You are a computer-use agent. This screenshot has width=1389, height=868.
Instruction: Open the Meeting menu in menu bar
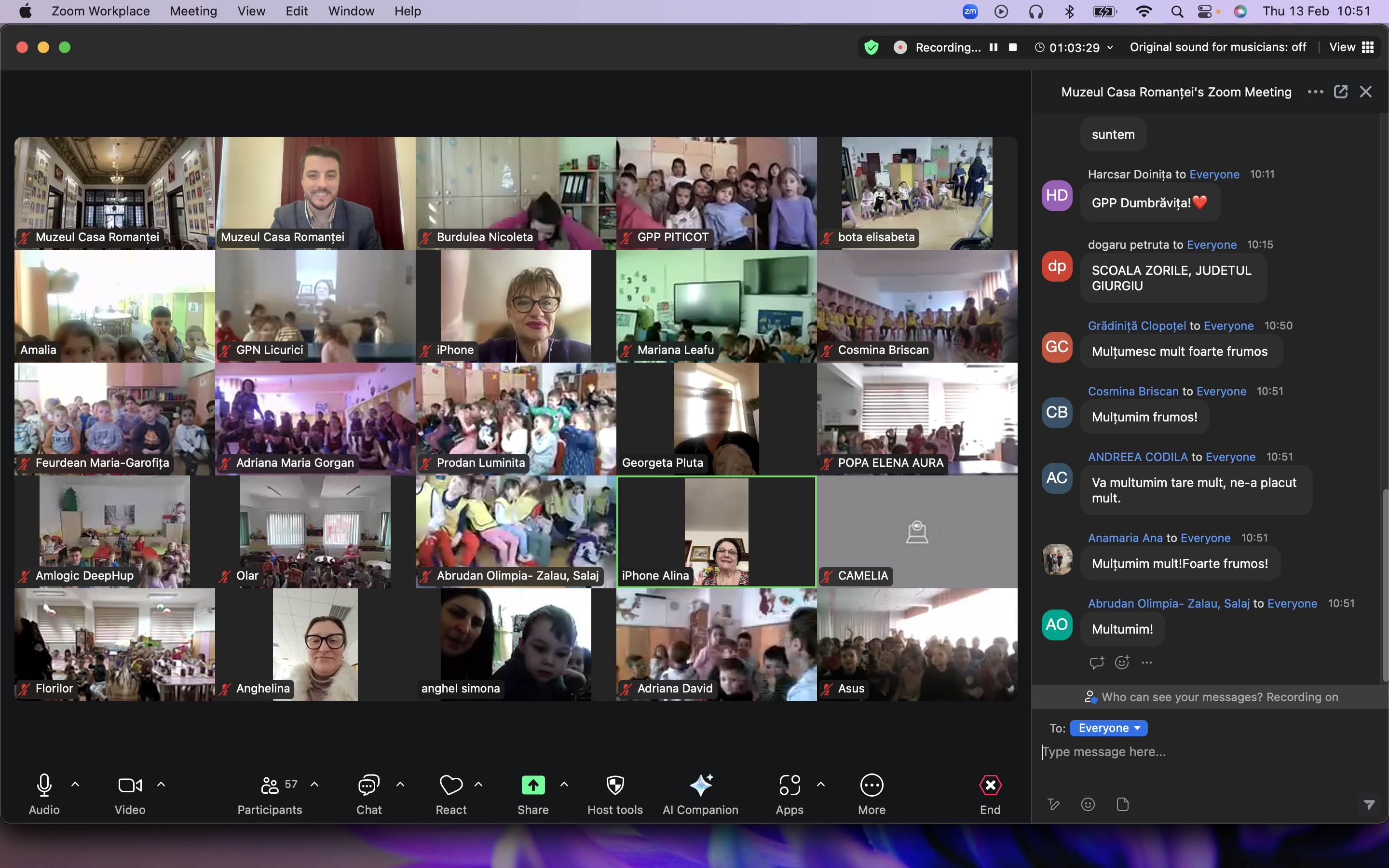(x=193, y=11)
